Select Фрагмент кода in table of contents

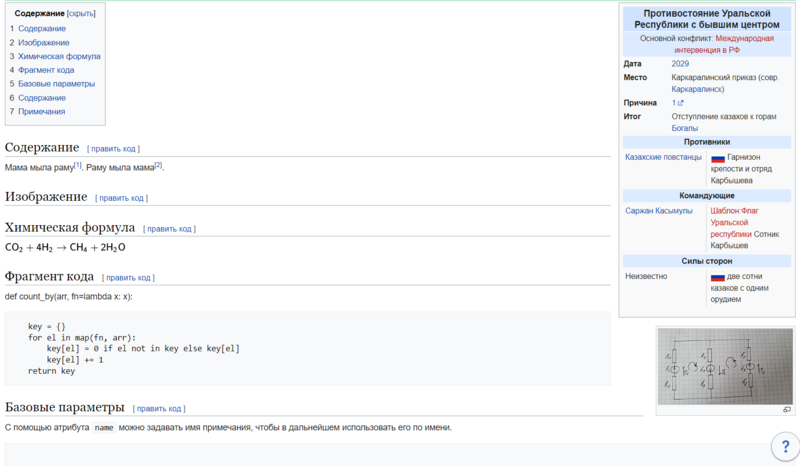point(46,71)
